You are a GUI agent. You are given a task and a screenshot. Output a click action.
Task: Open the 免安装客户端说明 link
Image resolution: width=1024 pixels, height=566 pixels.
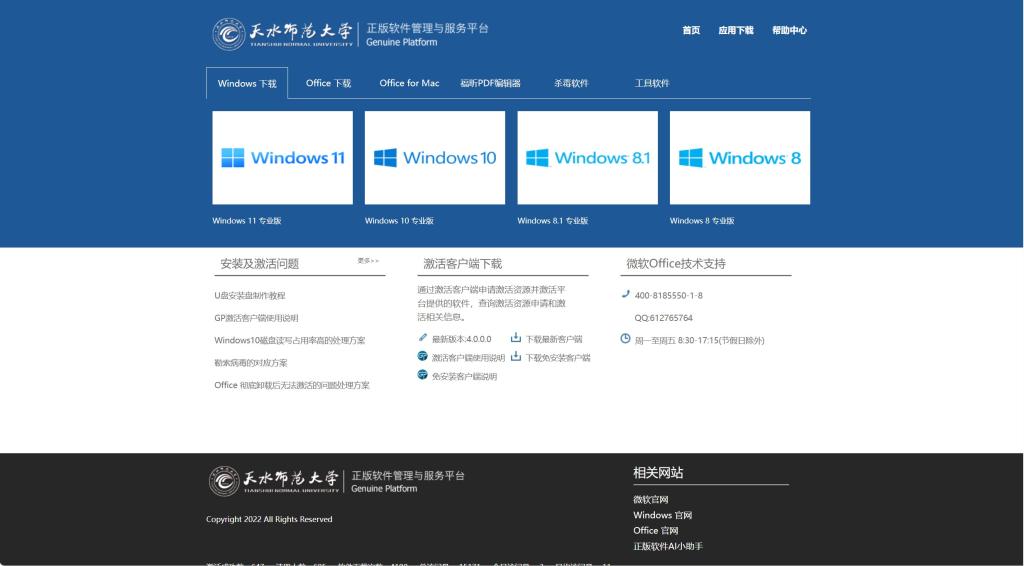464,377
